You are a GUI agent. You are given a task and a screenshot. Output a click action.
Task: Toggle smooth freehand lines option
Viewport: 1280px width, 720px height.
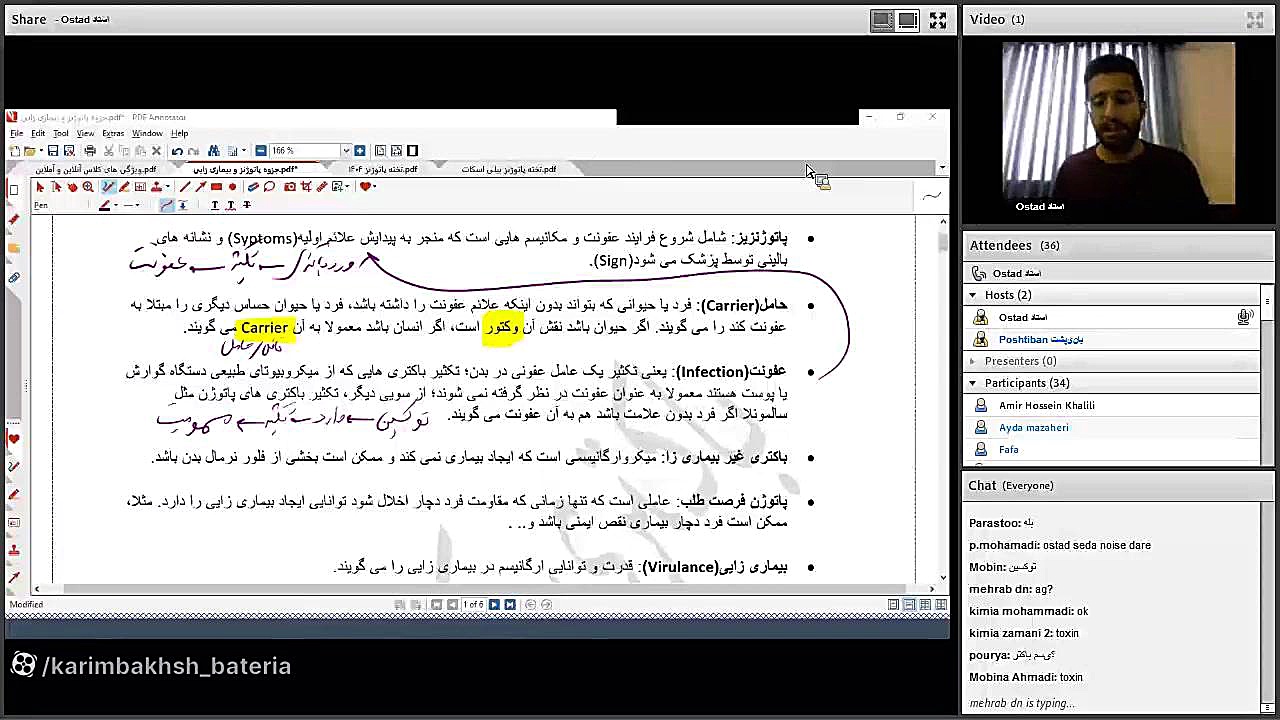[x=168, y=205]
